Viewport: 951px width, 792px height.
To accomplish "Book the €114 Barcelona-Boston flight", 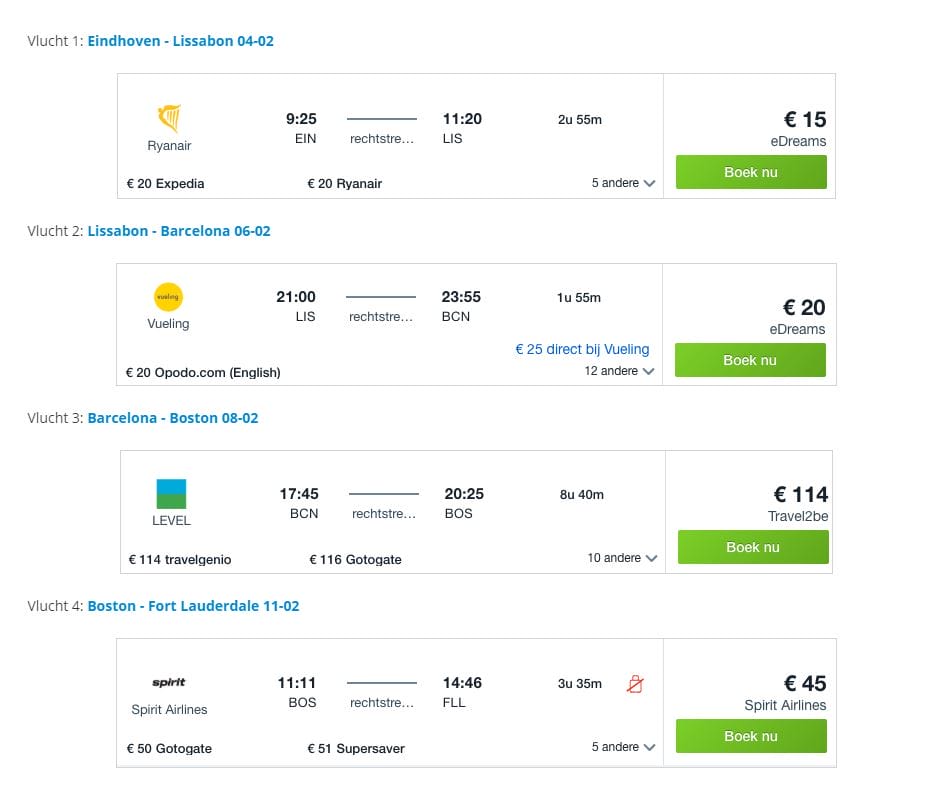I will tap(753, 547).
